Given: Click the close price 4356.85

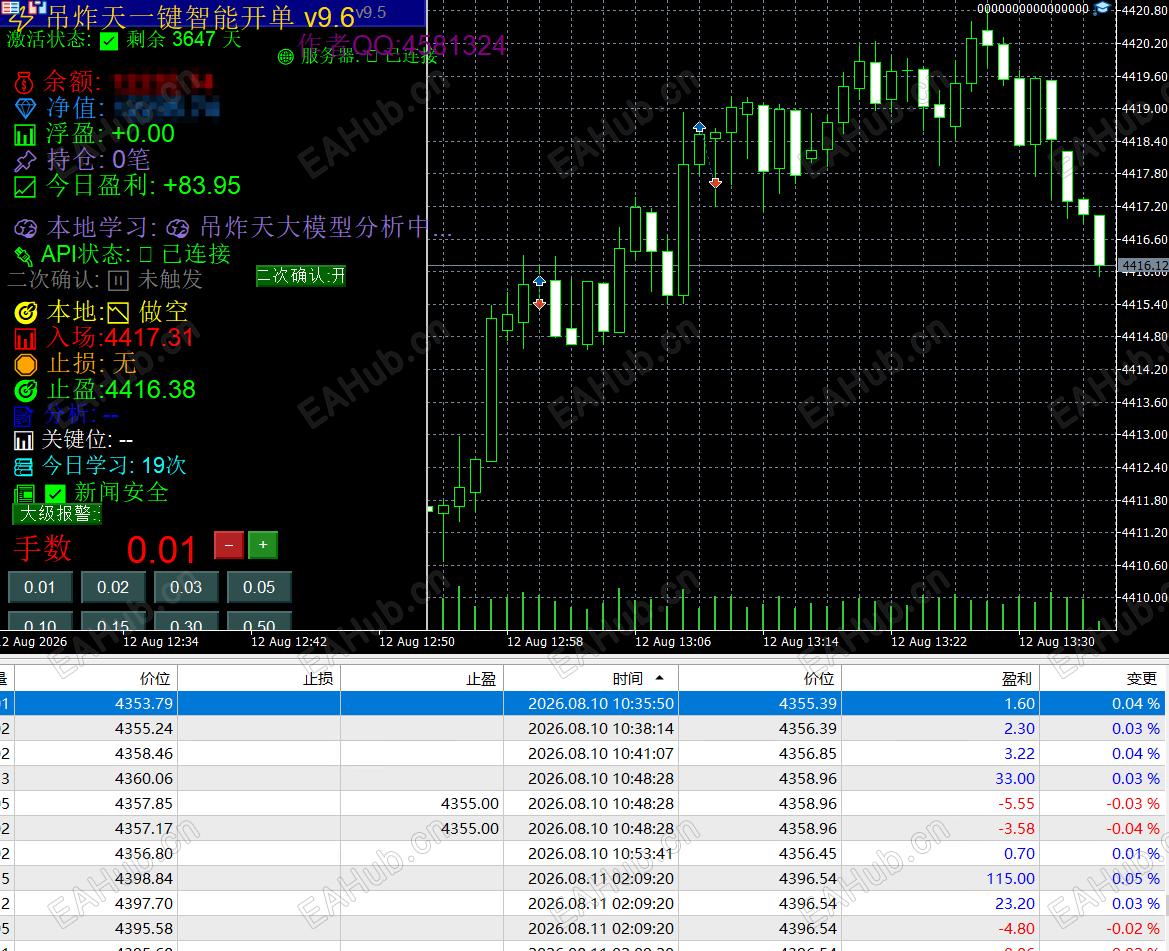Looking at the screenshot, I should point(808,753).
